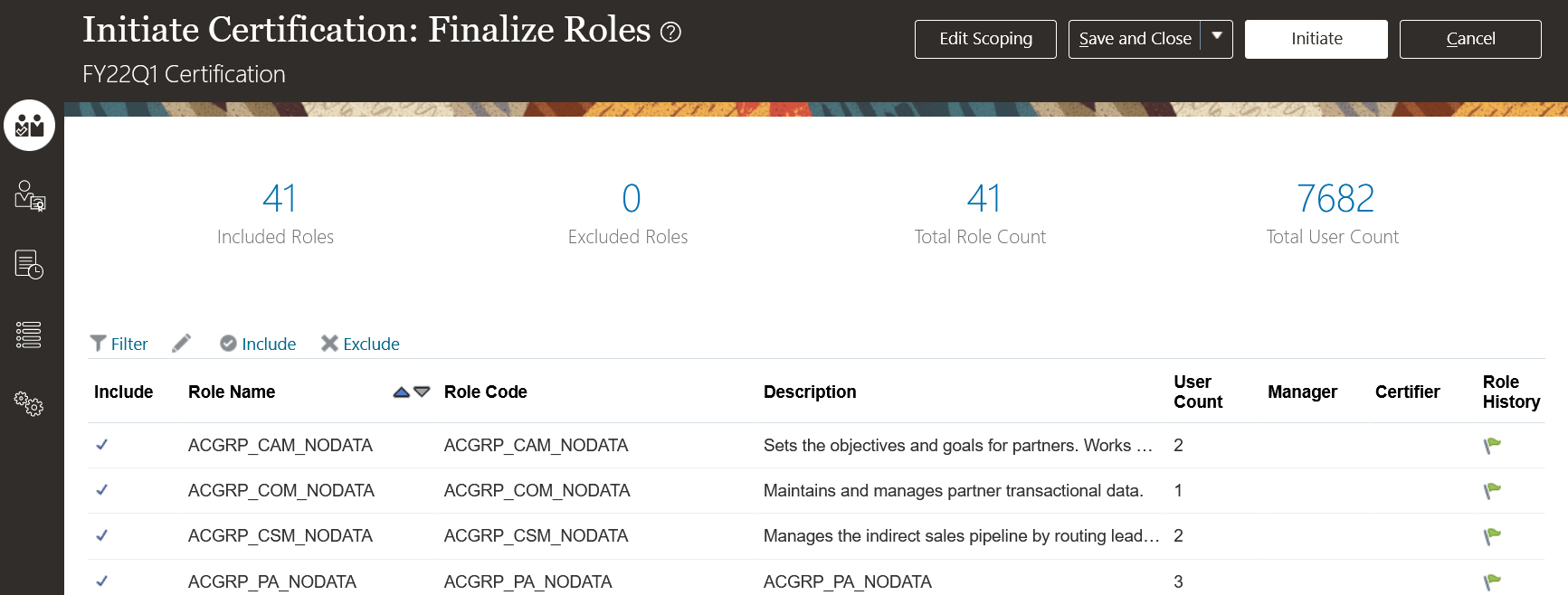1568x595 pixels.
Task: Click the help icon beside Finalize Roles title
Action: pyautogui.click(x=670, y=33)
